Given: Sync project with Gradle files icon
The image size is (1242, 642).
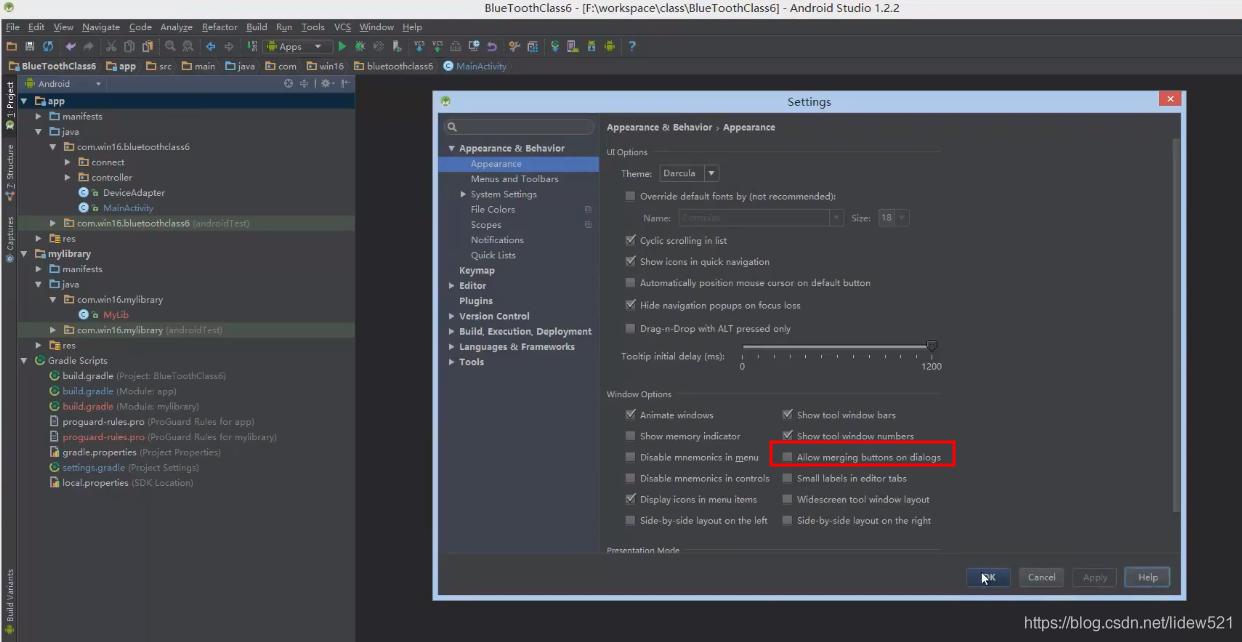Looking at the screenshot, I should tap(555, 46).
